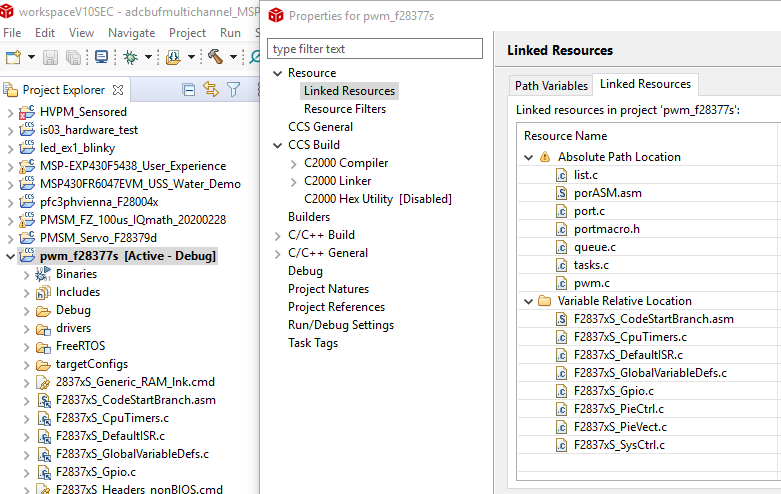Select porASM.asm linked resource
This screenshot has width=781, height=494.
tap(607, 193)
